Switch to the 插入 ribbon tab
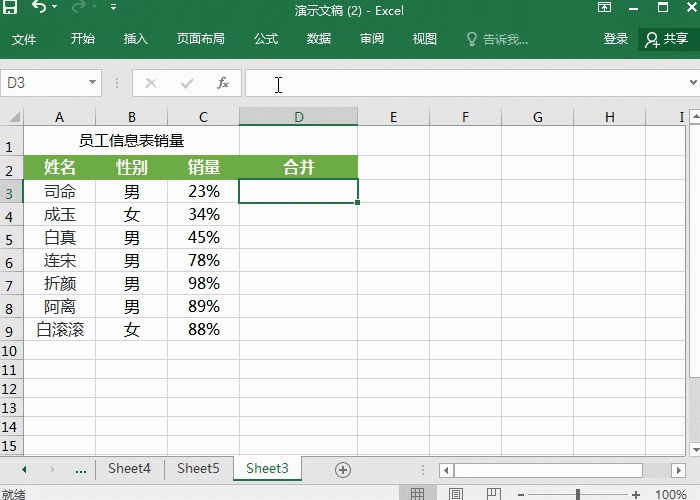The width and height of the screenshot is (700, 500). [135, 39]
